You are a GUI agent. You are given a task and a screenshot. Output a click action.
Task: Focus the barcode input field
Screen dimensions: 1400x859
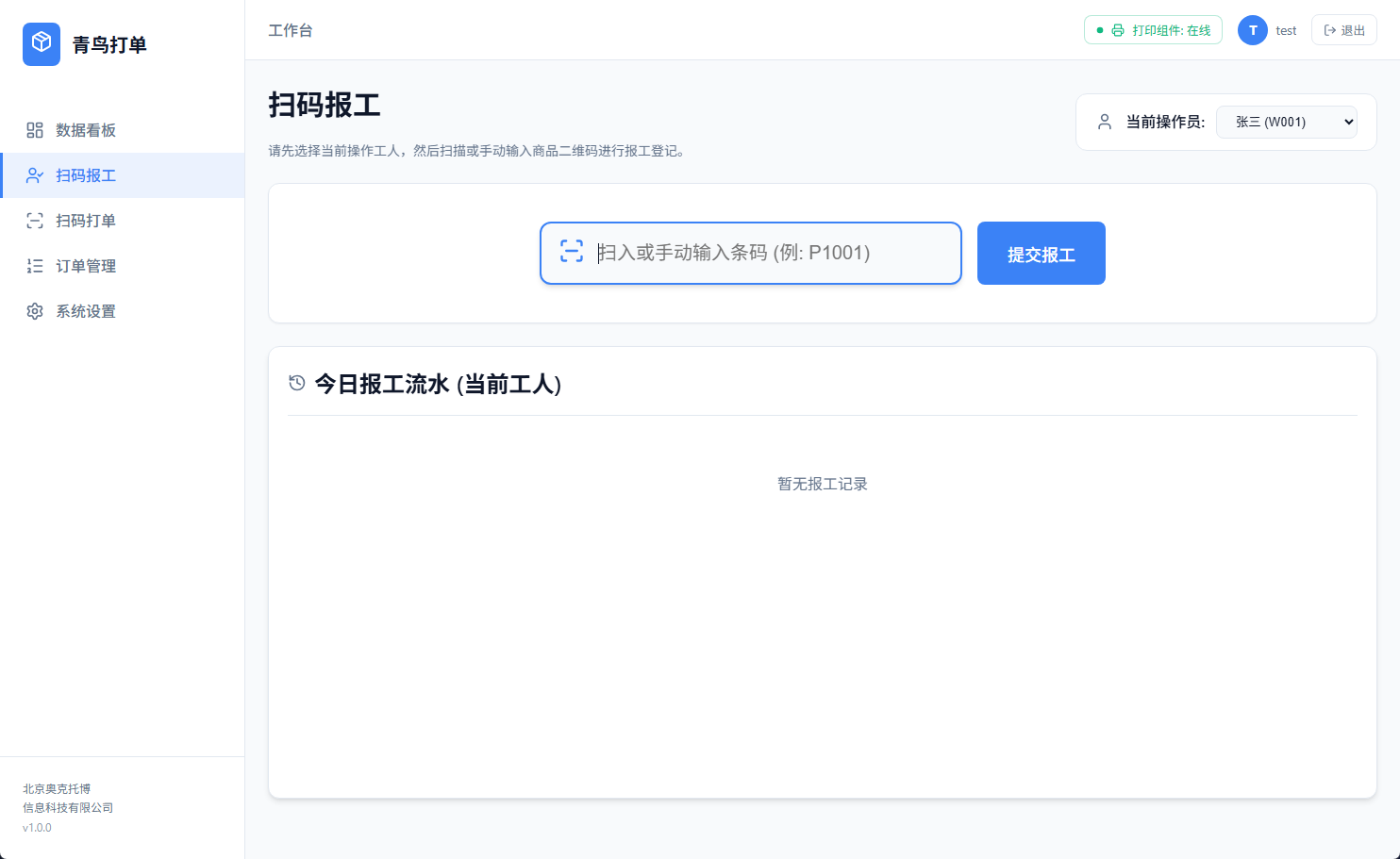pyautogui.click(x=751, y=253)
